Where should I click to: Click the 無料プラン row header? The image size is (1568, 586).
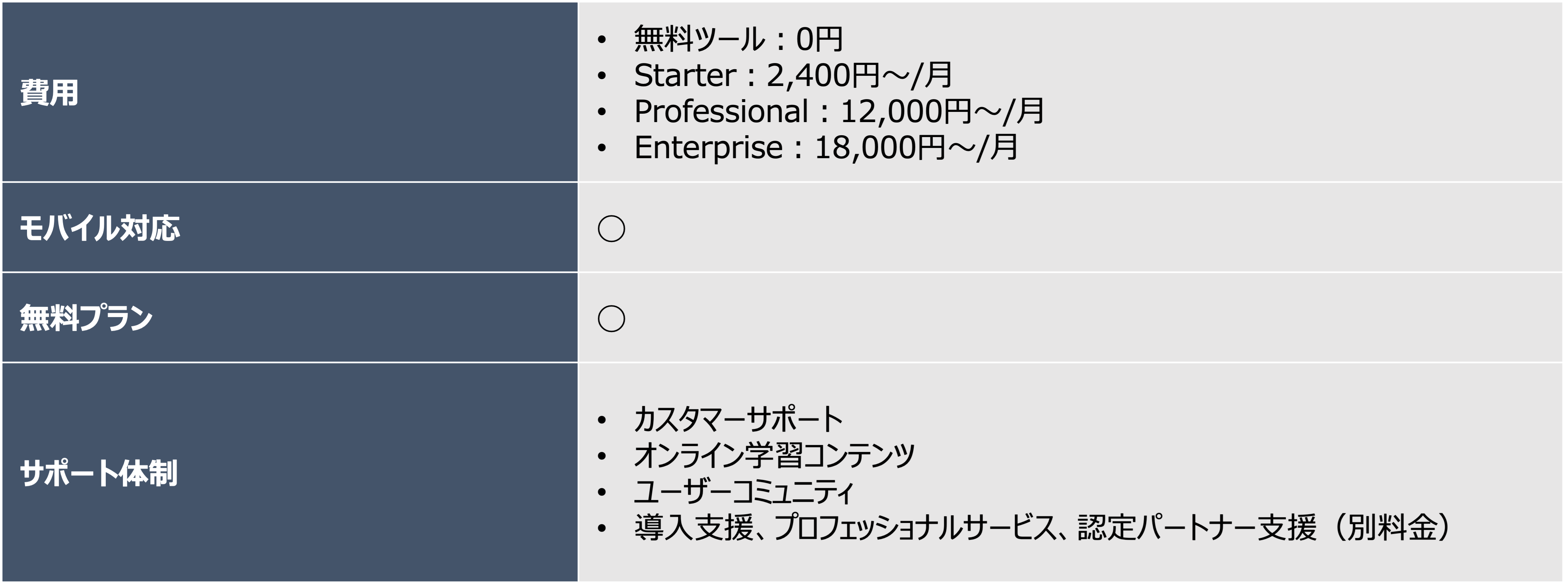click(86, 318)
